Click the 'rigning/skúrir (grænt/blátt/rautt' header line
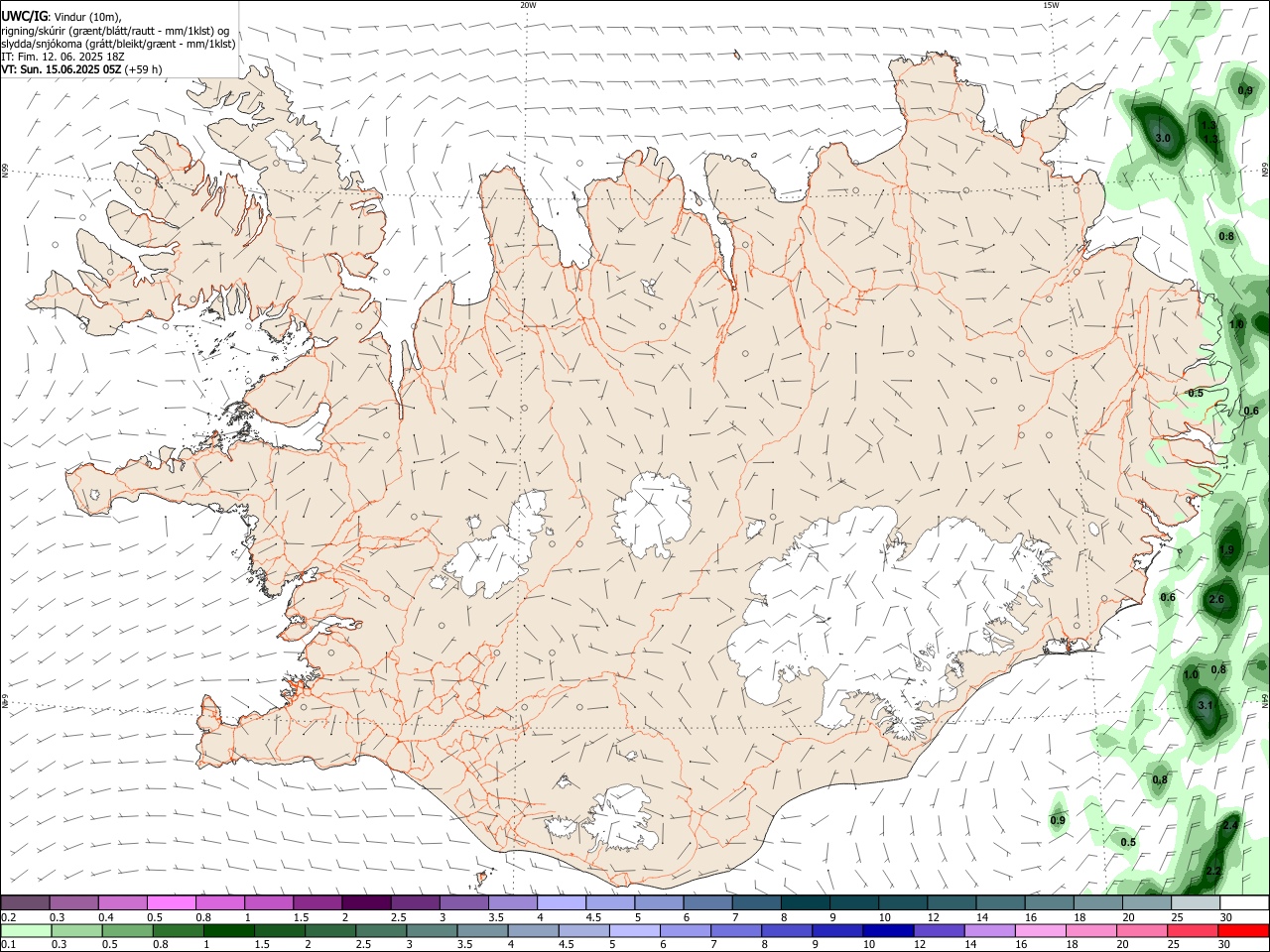1270x952 pixels. 117,31
